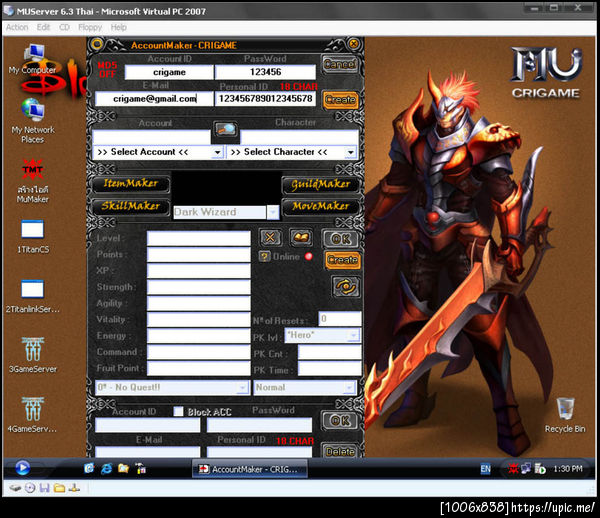The height and width of the screenshot is (518, 600).
Task: Launch the TMT MuMaker desktop shortcut
Action: tap(33, 181)
